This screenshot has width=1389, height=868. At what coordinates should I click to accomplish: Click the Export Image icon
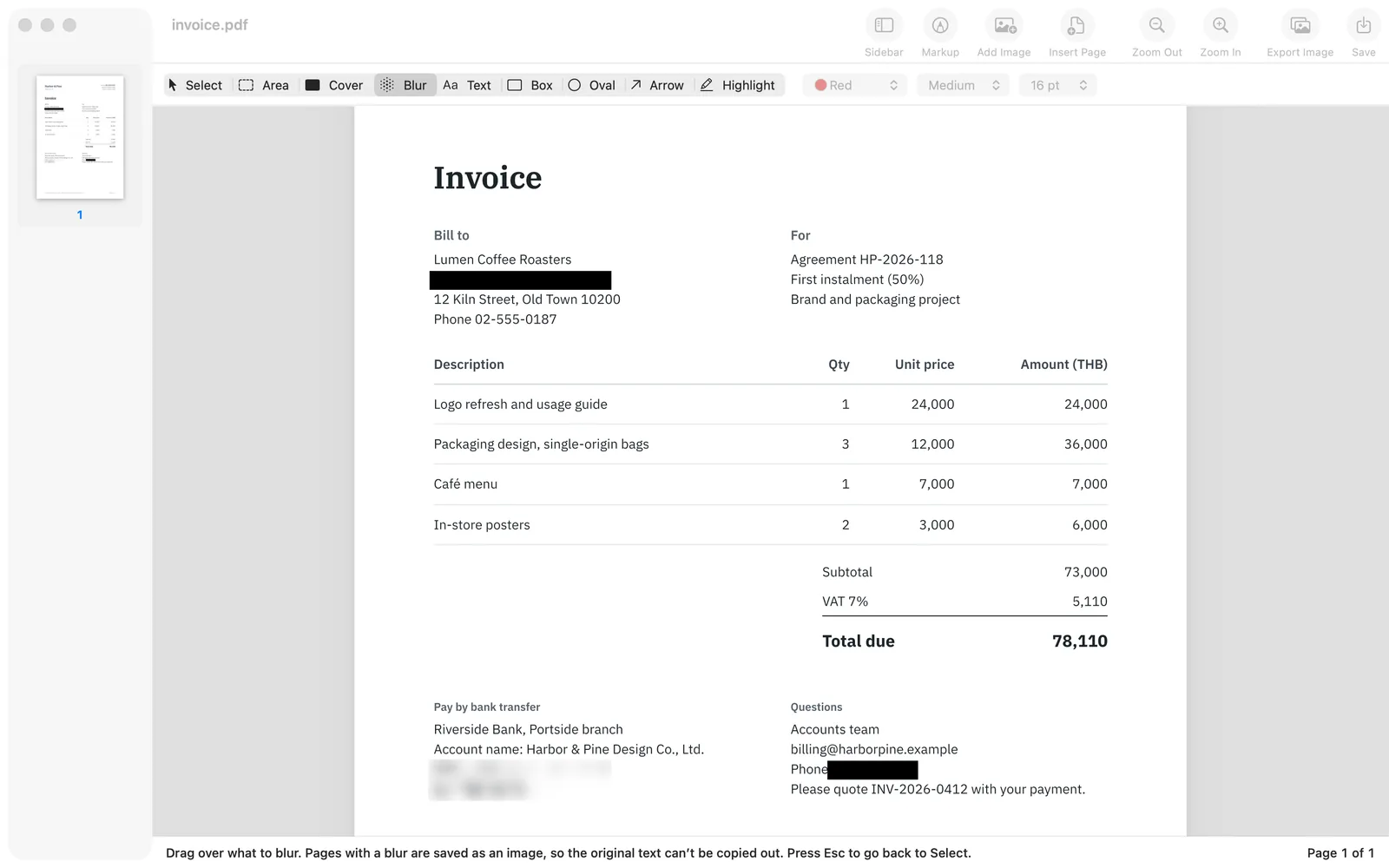tap(1300, 26)
